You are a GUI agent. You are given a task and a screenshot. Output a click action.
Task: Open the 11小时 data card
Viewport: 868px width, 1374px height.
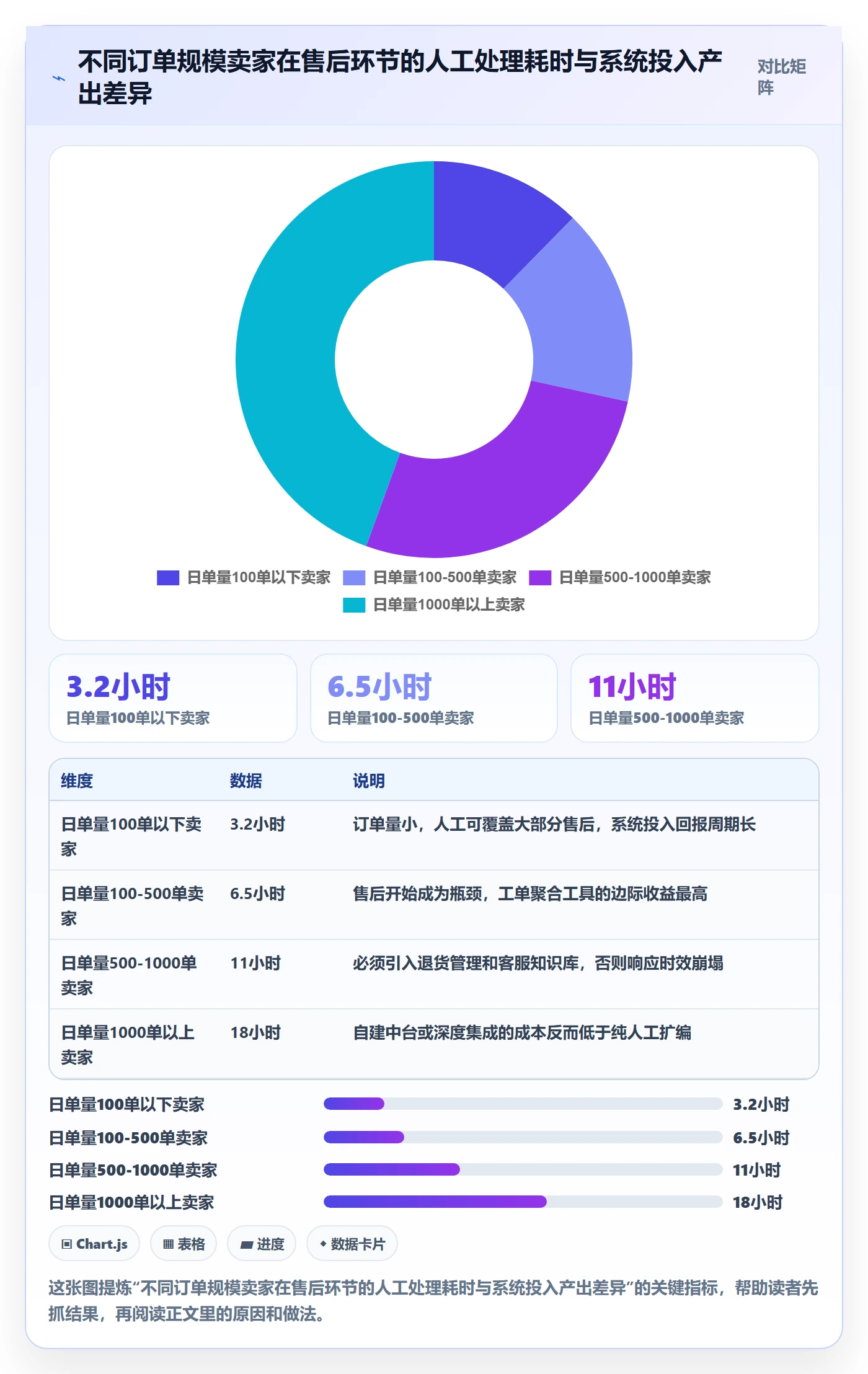(x=695, y=698)
